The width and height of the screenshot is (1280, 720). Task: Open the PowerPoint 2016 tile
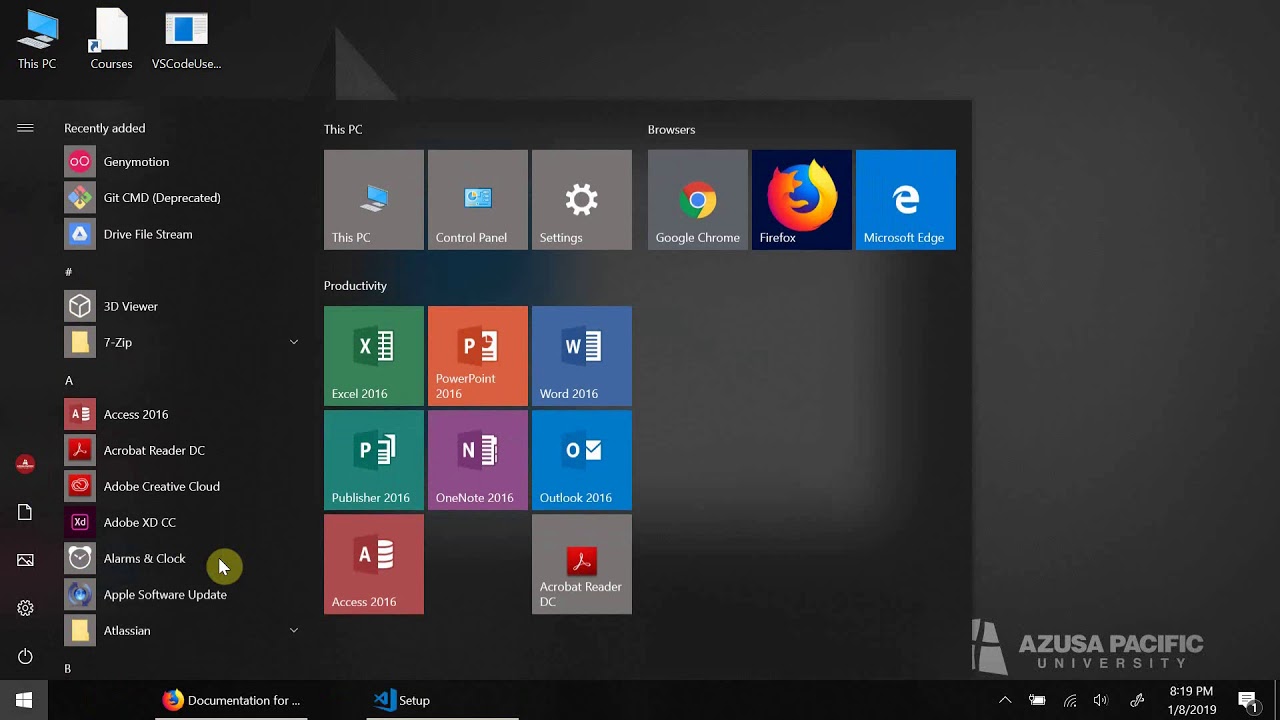click(478, 356)
